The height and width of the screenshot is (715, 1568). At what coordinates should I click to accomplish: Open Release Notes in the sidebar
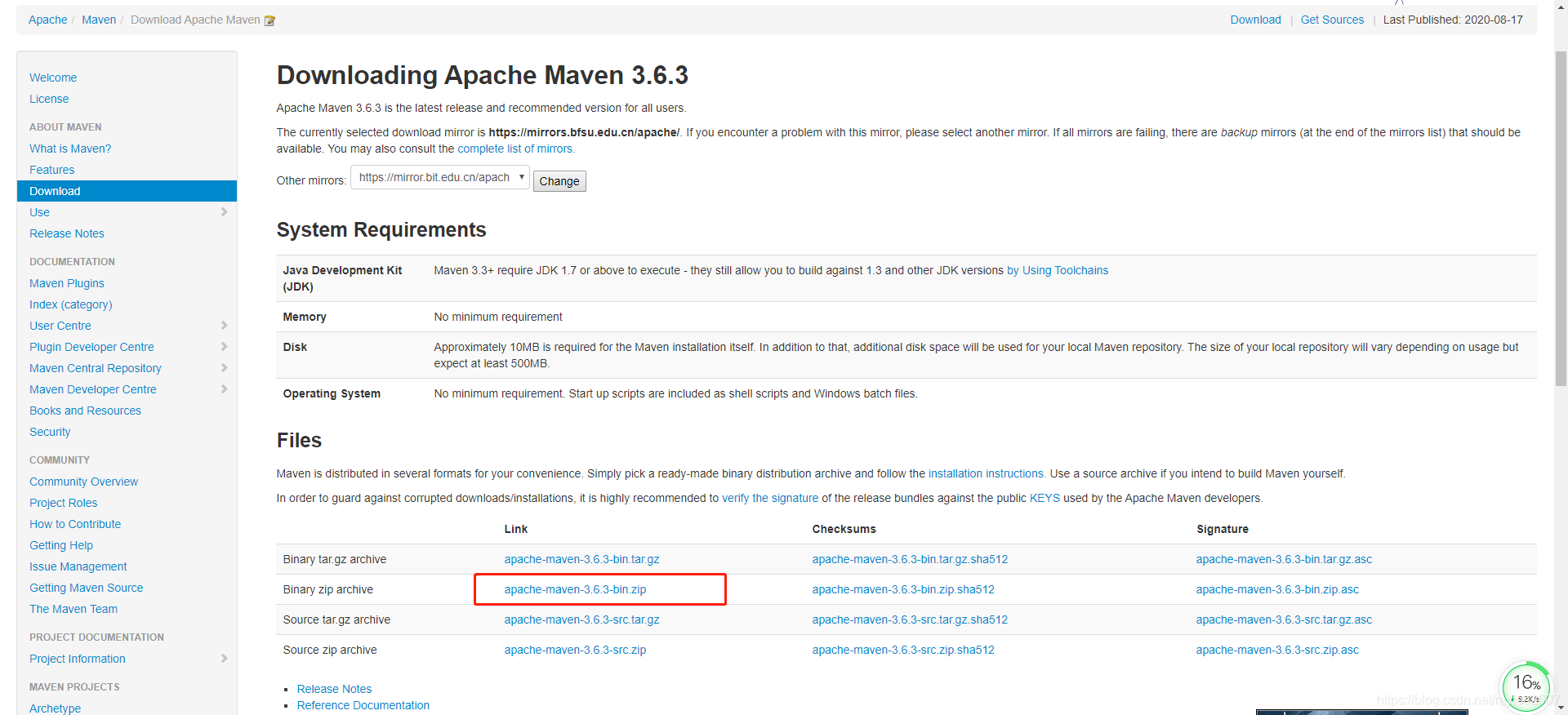tap(67, 233)
